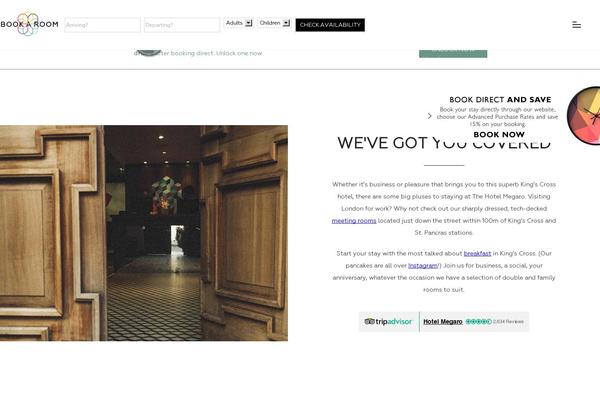Click the TripAdvisor owl logo
The image size is (600, 400).
[369, 322]
